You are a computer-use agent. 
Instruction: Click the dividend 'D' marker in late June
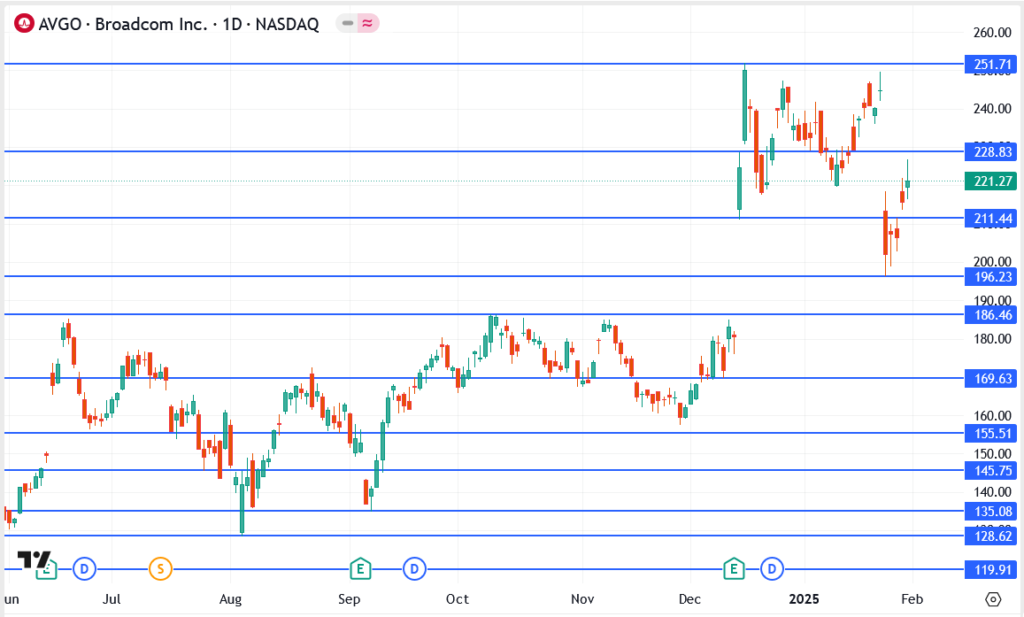pos(84,569)
